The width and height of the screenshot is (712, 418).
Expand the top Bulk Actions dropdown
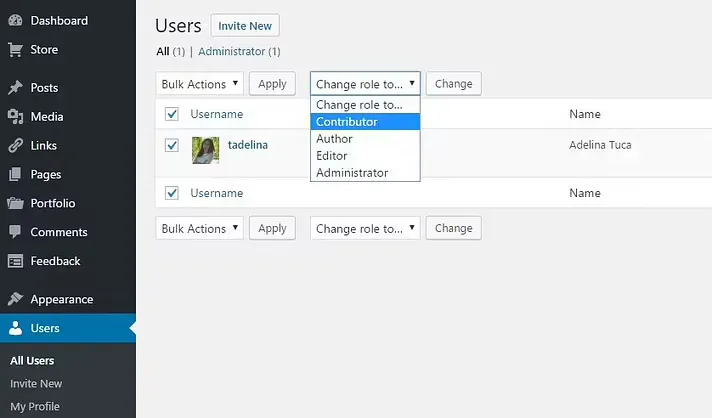pos(199,84)
